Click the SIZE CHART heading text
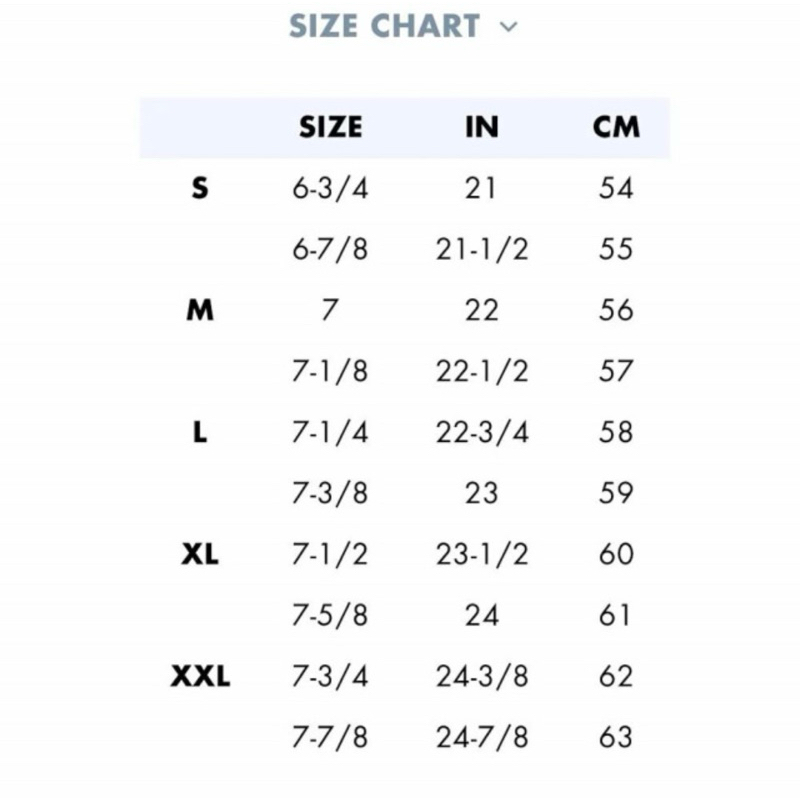The width and height of the screenshot is (800, 800). [384, 26]
